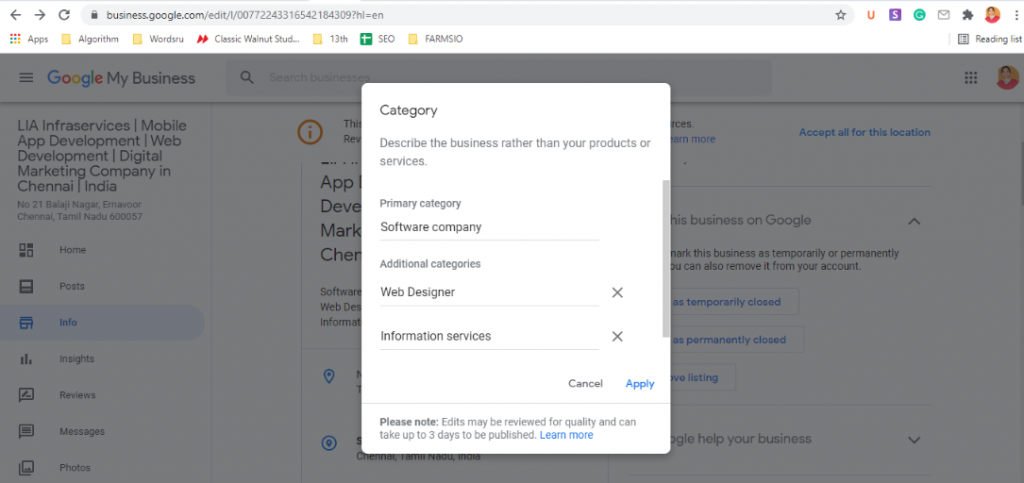Reload the page with refresh icon
1024x483 pixels.
click(x=64, y=14)
